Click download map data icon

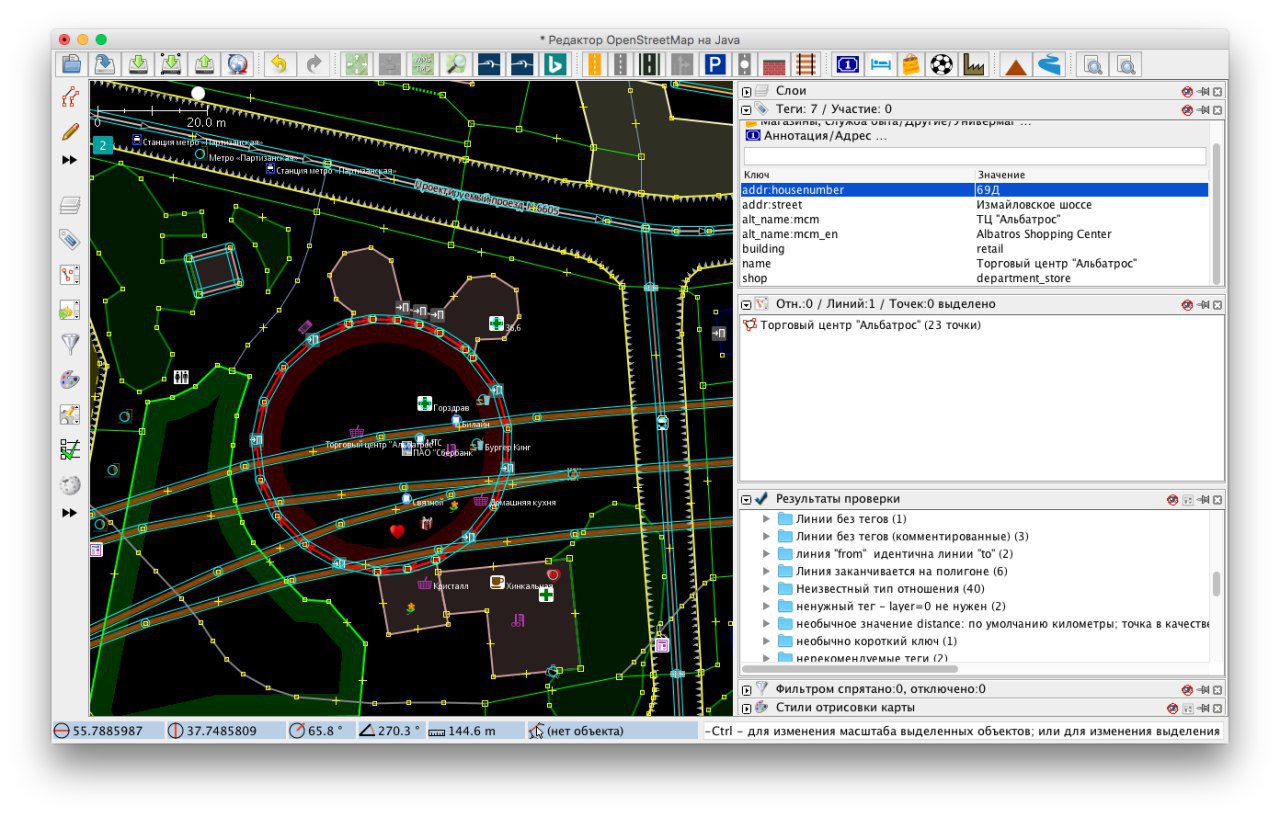click(x=138, y=64)
